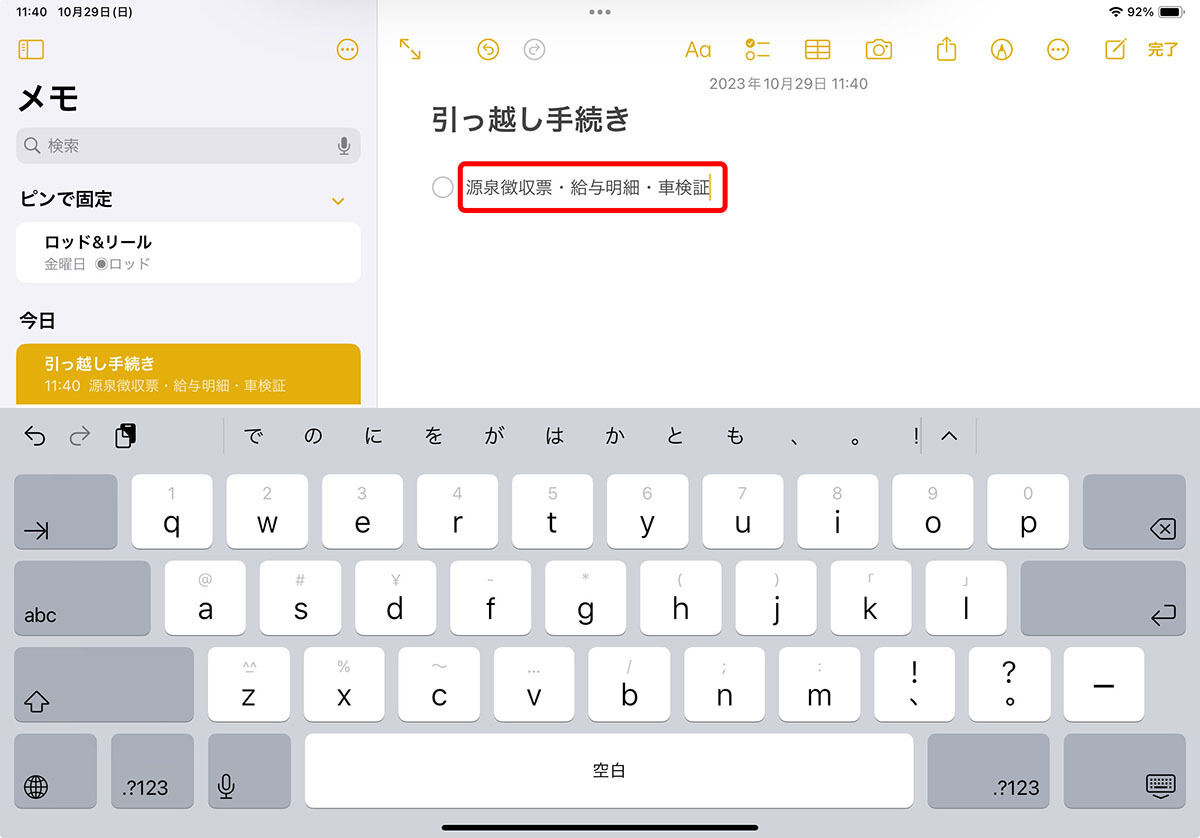Choose the が suggestion

click(494, 436)
